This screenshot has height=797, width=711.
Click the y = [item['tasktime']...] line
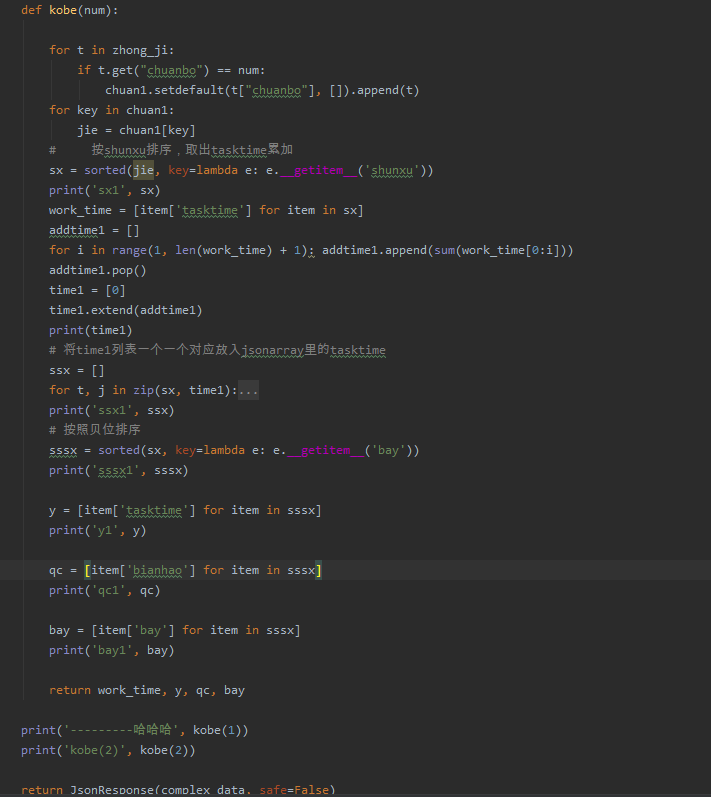coord(185,510)
